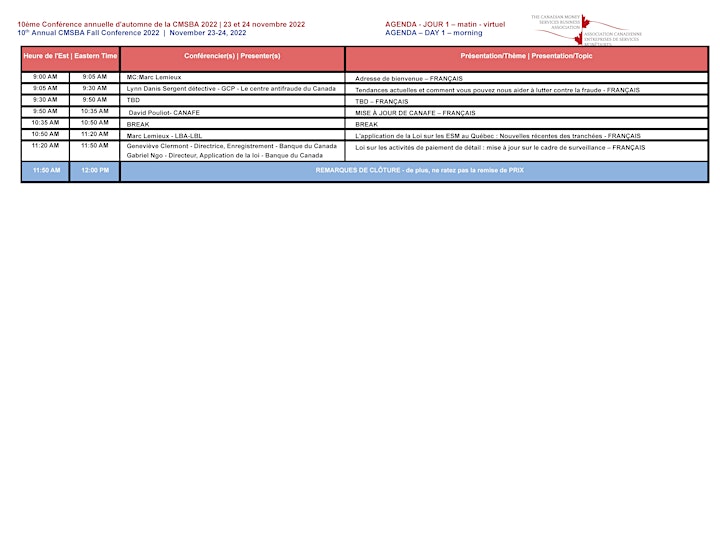
Task: Select 'David Pouliot- CANAFE' presenter cell
Action: coord(232,112)
